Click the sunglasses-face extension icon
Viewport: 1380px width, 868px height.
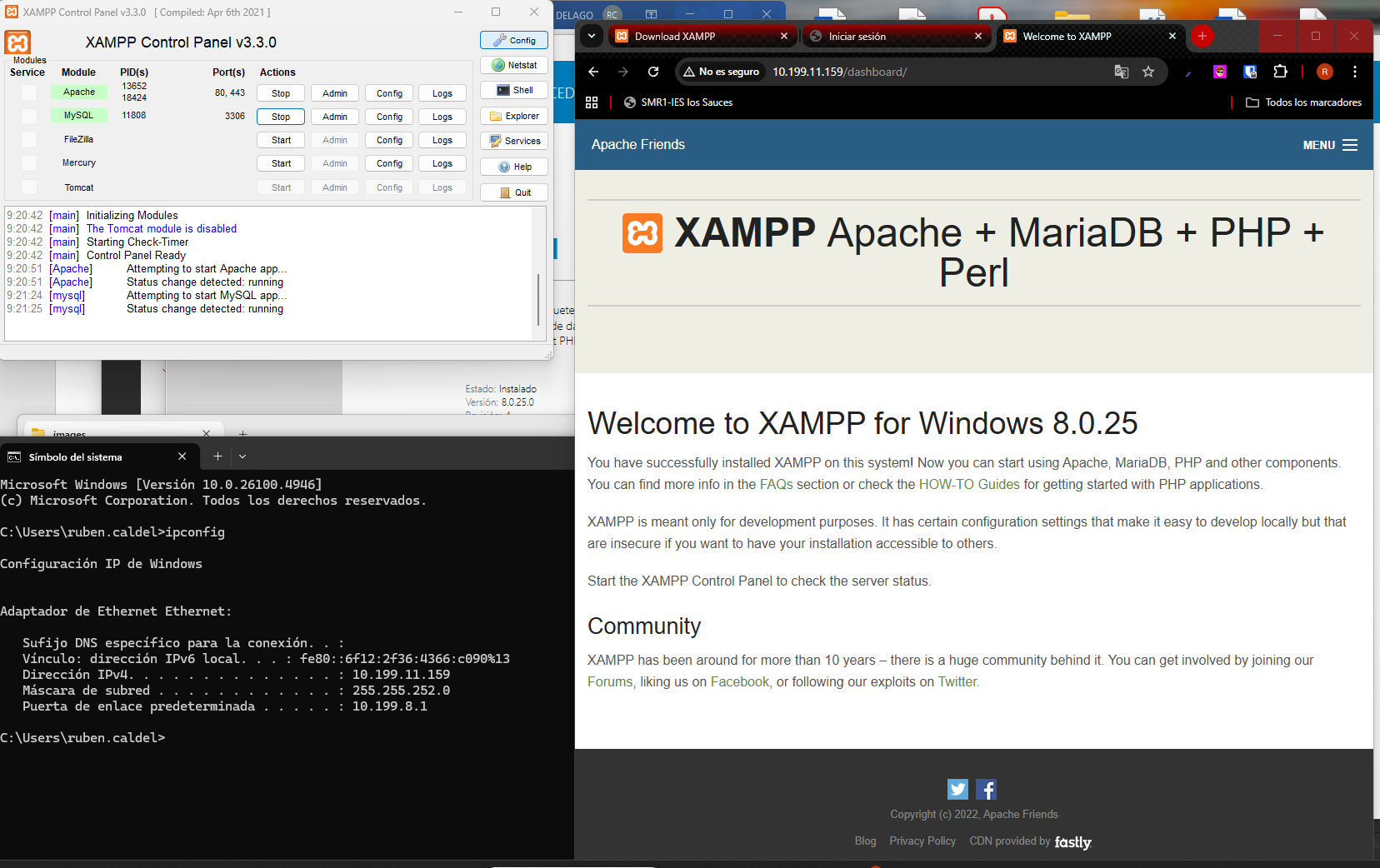1220,72
